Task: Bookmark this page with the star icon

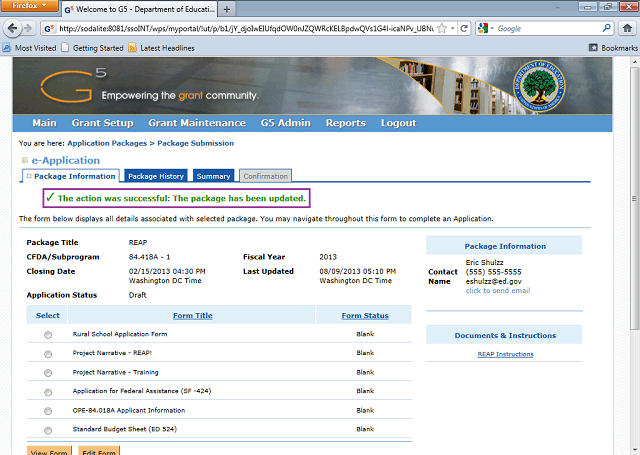Action: click(x=442, y=28)
